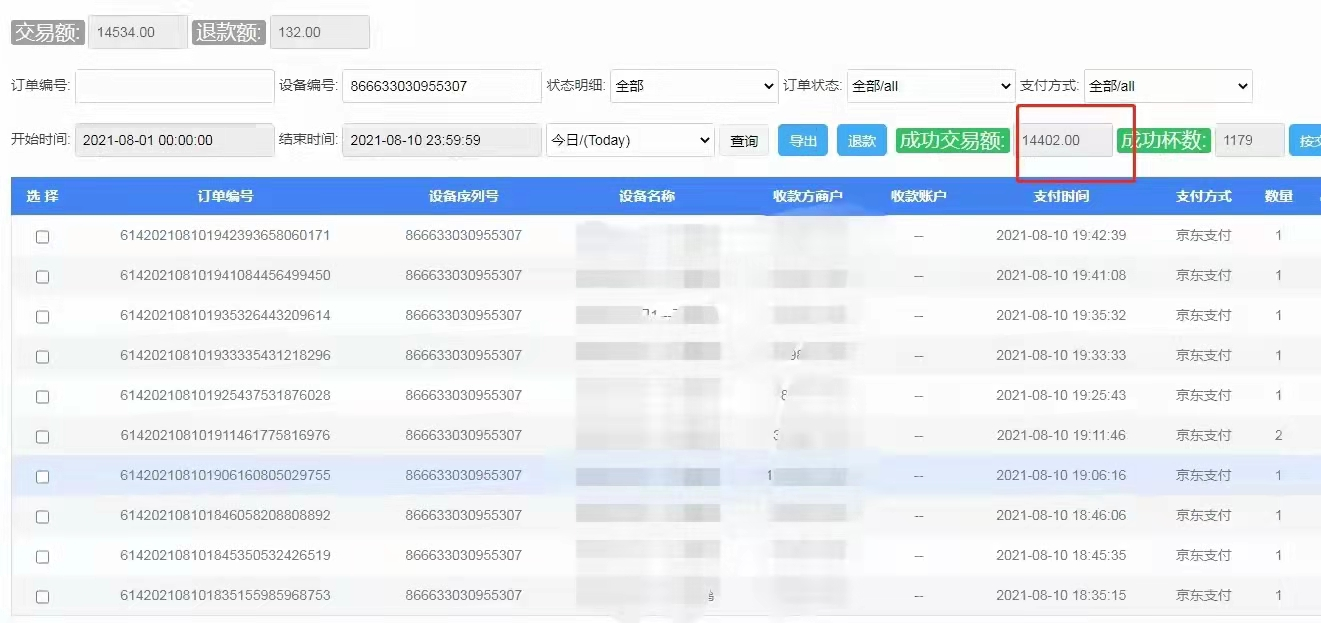Click the 查询 search button
Screen dimensions: 1321x623
(744, 141)
